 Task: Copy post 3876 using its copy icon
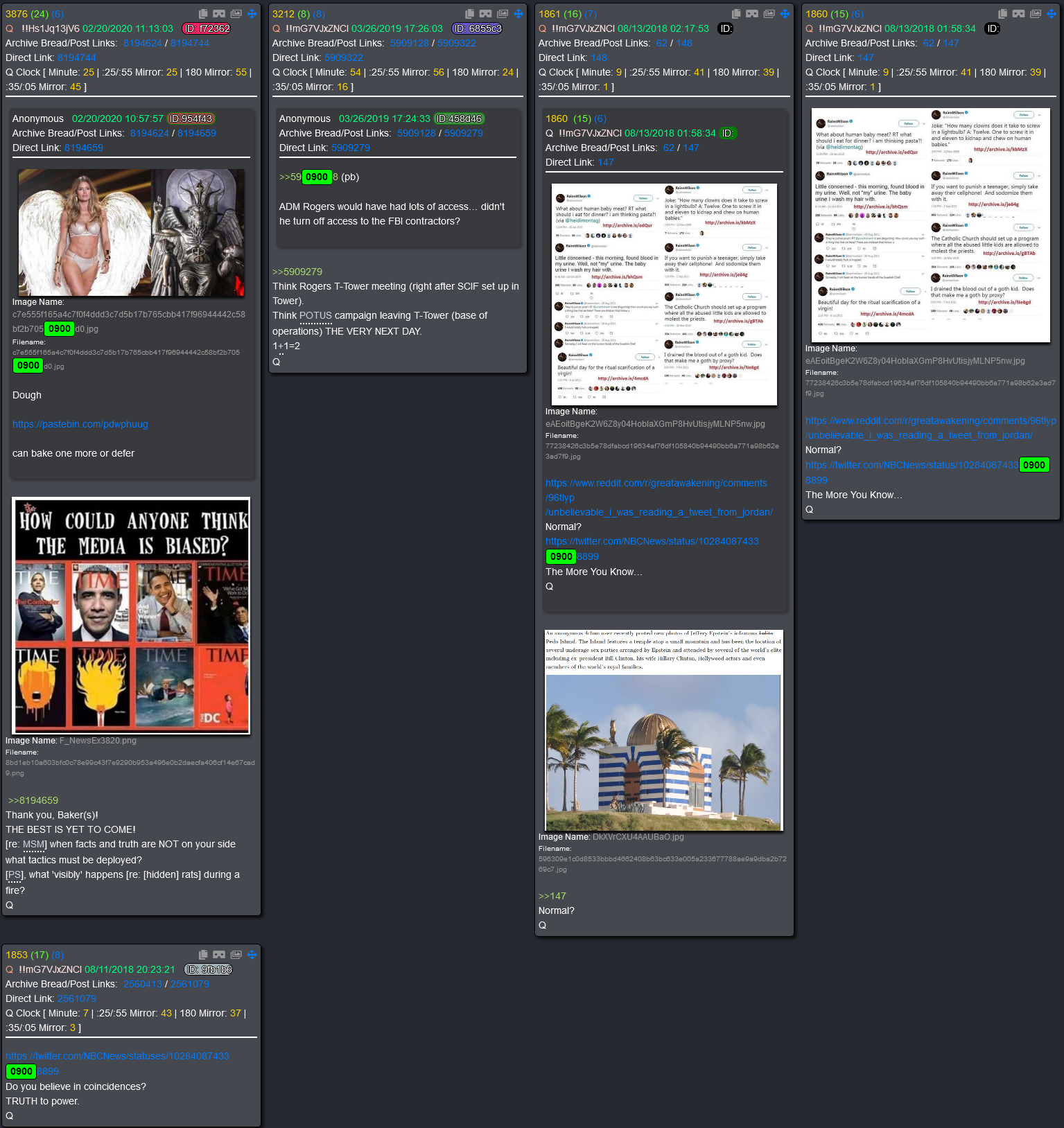tap(203, 14)
